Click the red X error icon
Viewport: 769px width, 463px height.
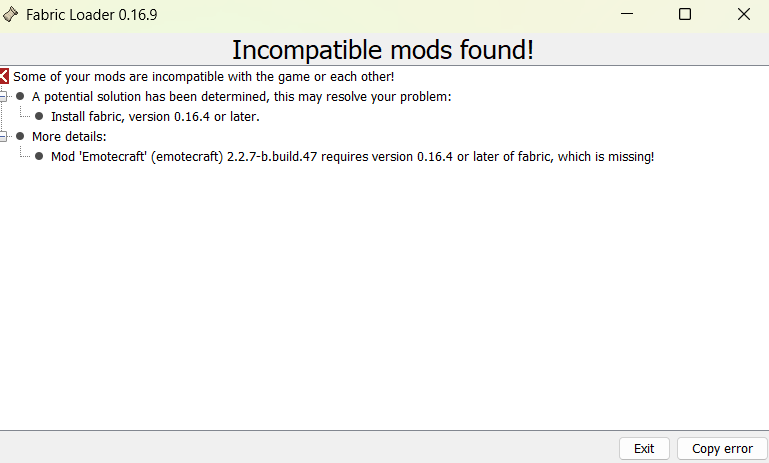pyautogui.click(x=4, y=76)
